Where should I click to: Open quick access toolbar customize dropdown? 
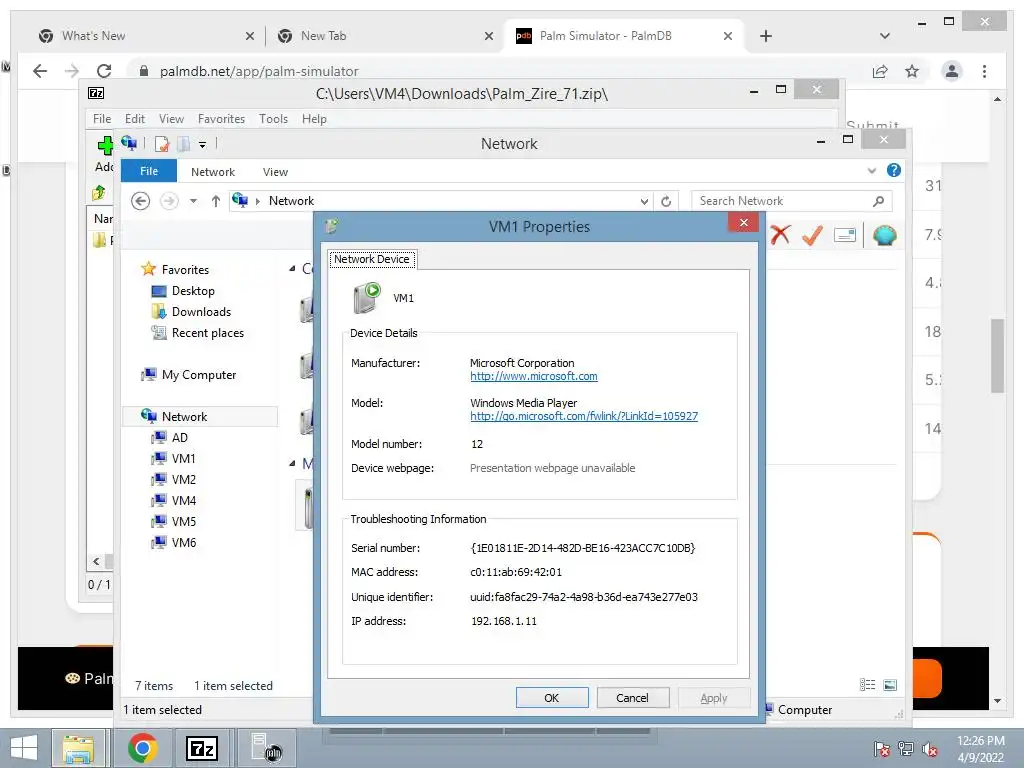pos(202,144)
